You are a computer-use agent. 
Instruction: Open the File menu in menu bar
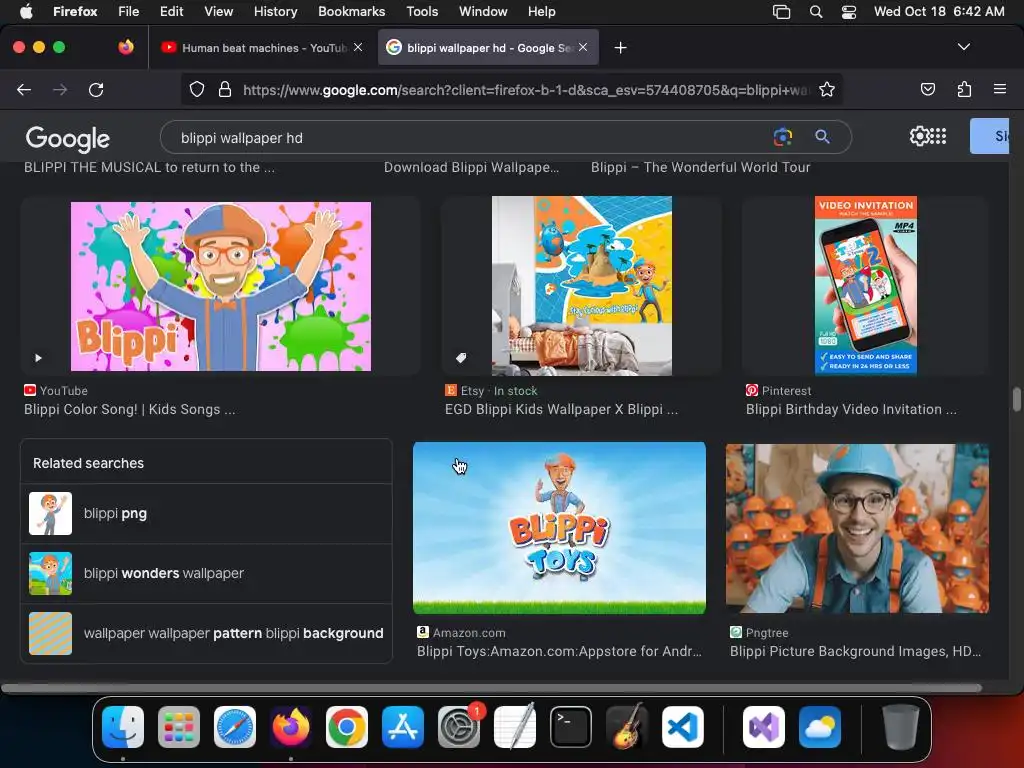pos(128,11)
